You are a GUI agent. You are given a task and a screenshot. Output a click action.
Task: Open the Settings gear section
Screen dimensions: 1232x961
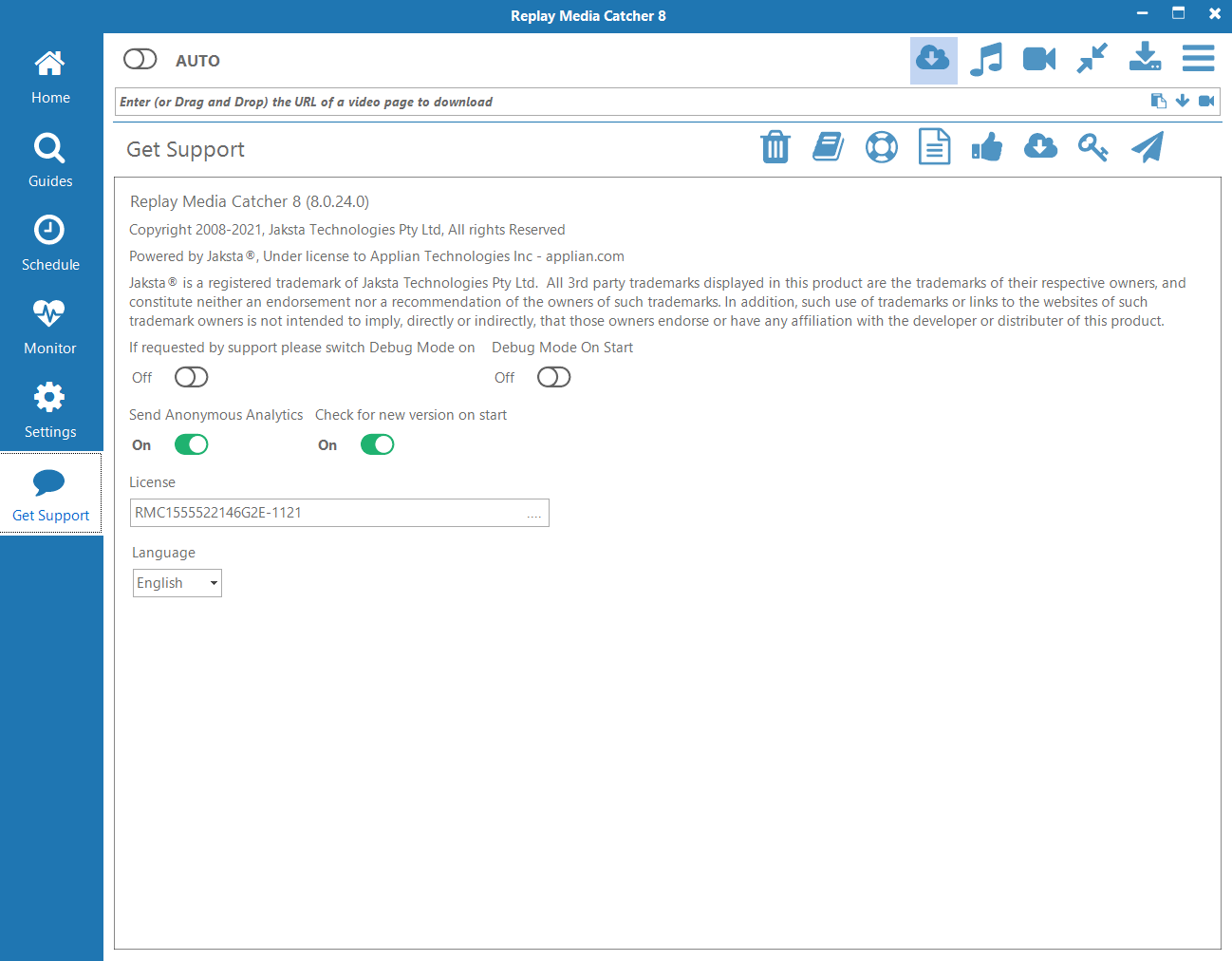pyautogui.click(x=50, y=411)
